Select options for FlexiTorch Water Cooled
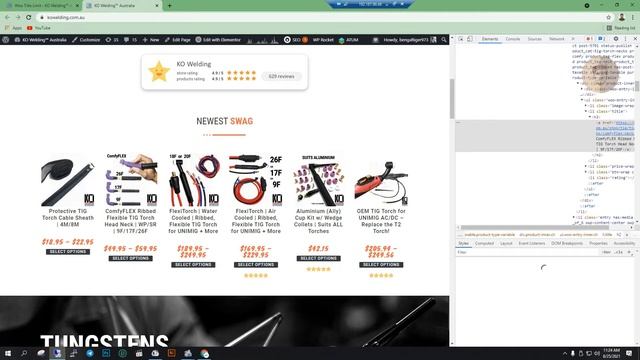Viewport: 640px width, 360px height. click(193, 265)
